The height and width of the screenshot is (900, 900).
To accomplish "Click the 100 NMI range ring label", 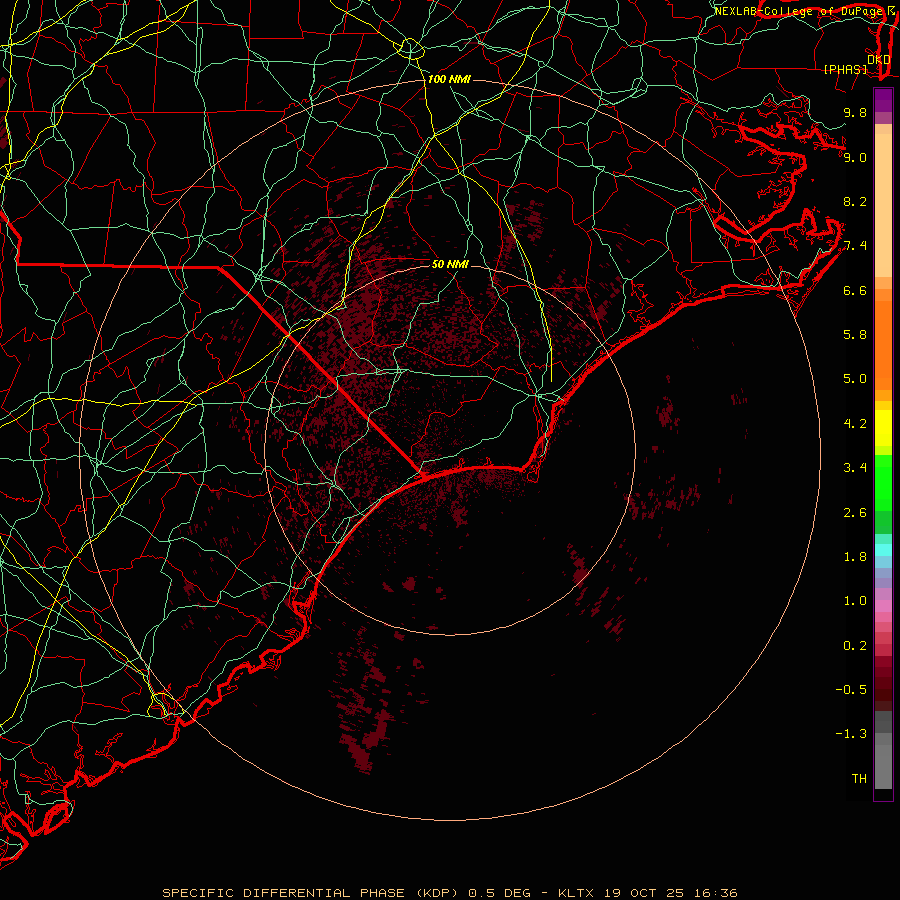I will (x=449, y=79).
